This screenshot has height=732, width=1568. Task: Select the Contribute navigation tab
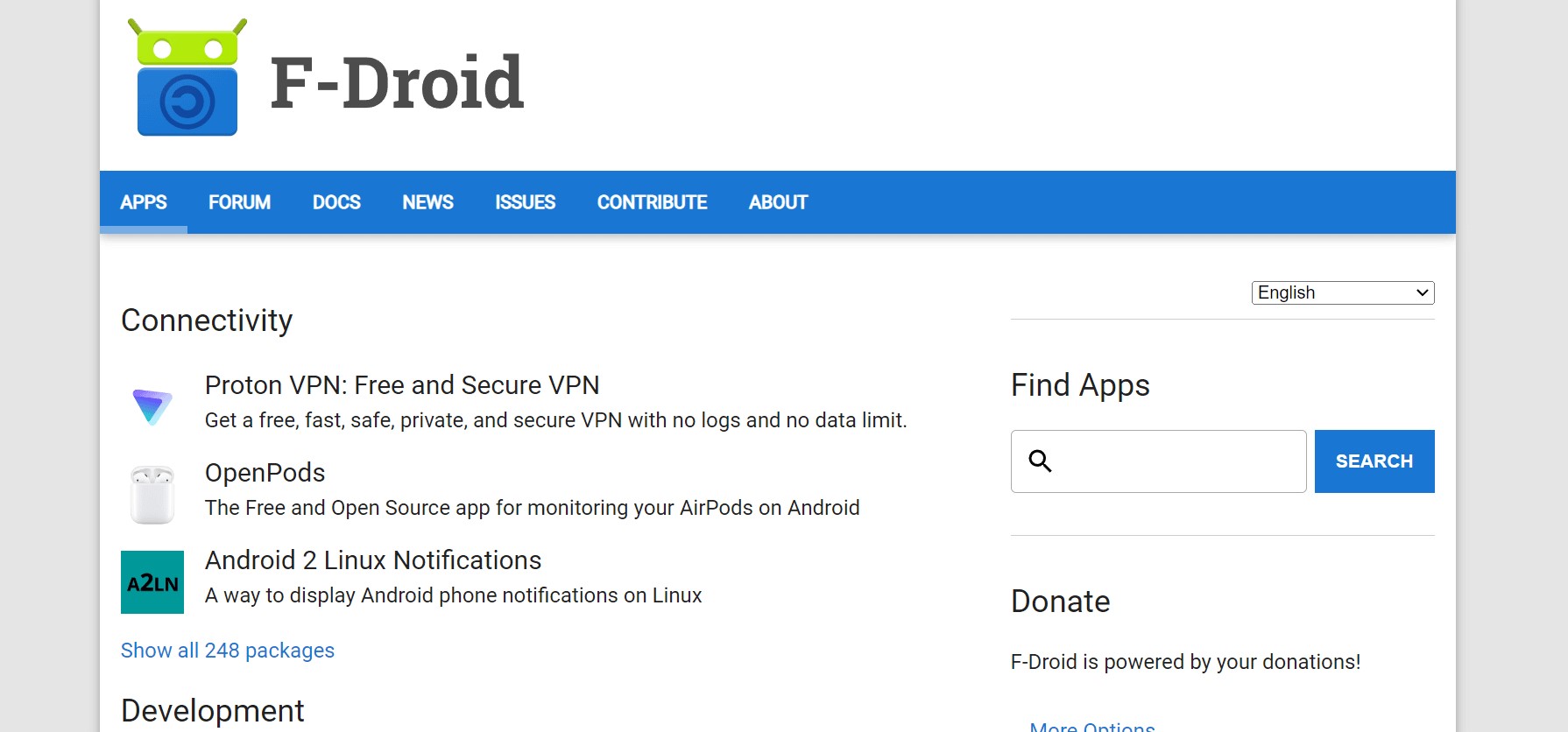pos(652,202)
